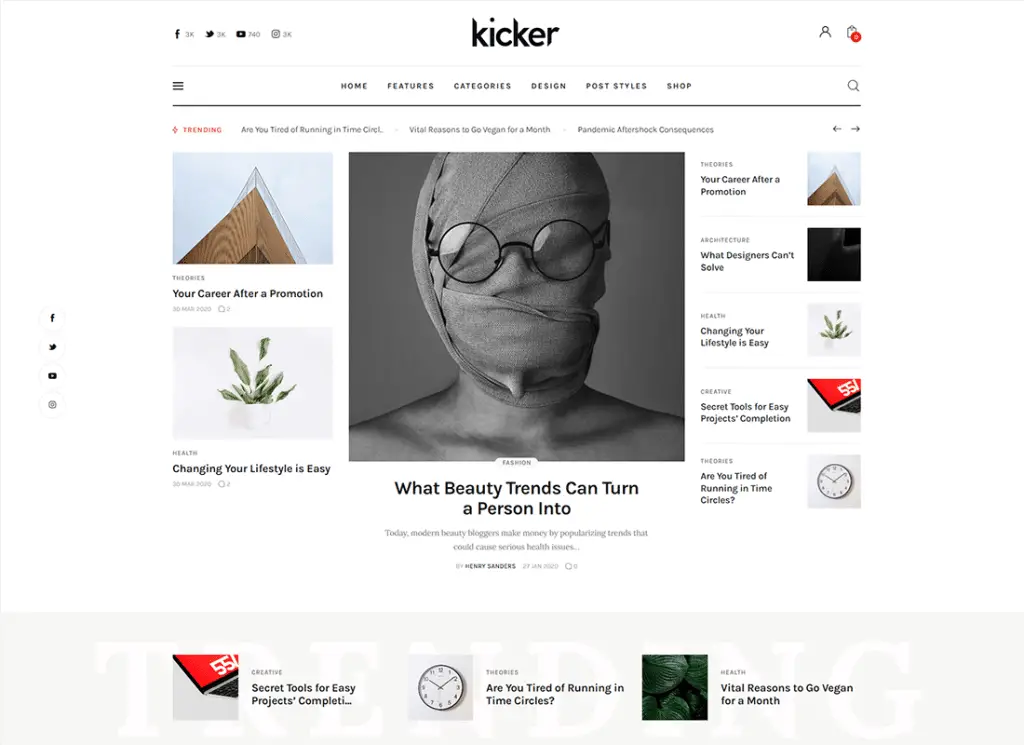Click the search magnifier icon

tap(853, 86)
